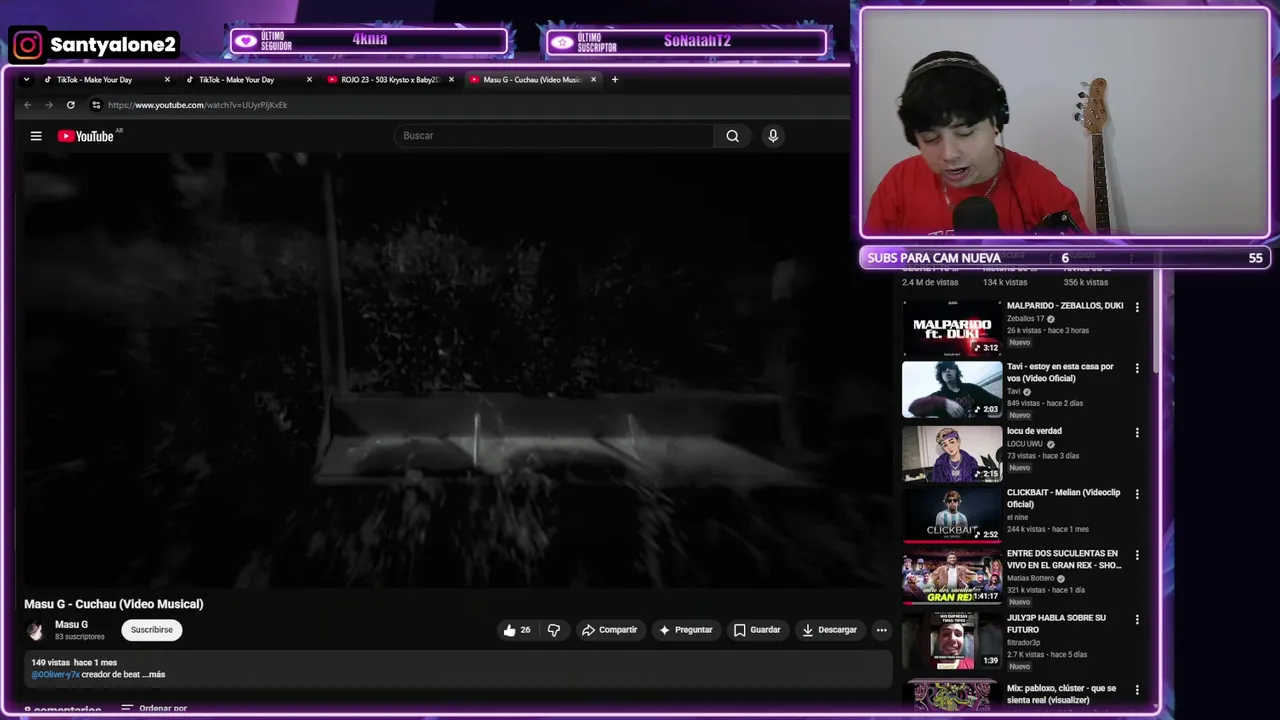Open the @0Oliver-y7x mention link
This screenshot has height=720, width=1280.
point(55,675)
